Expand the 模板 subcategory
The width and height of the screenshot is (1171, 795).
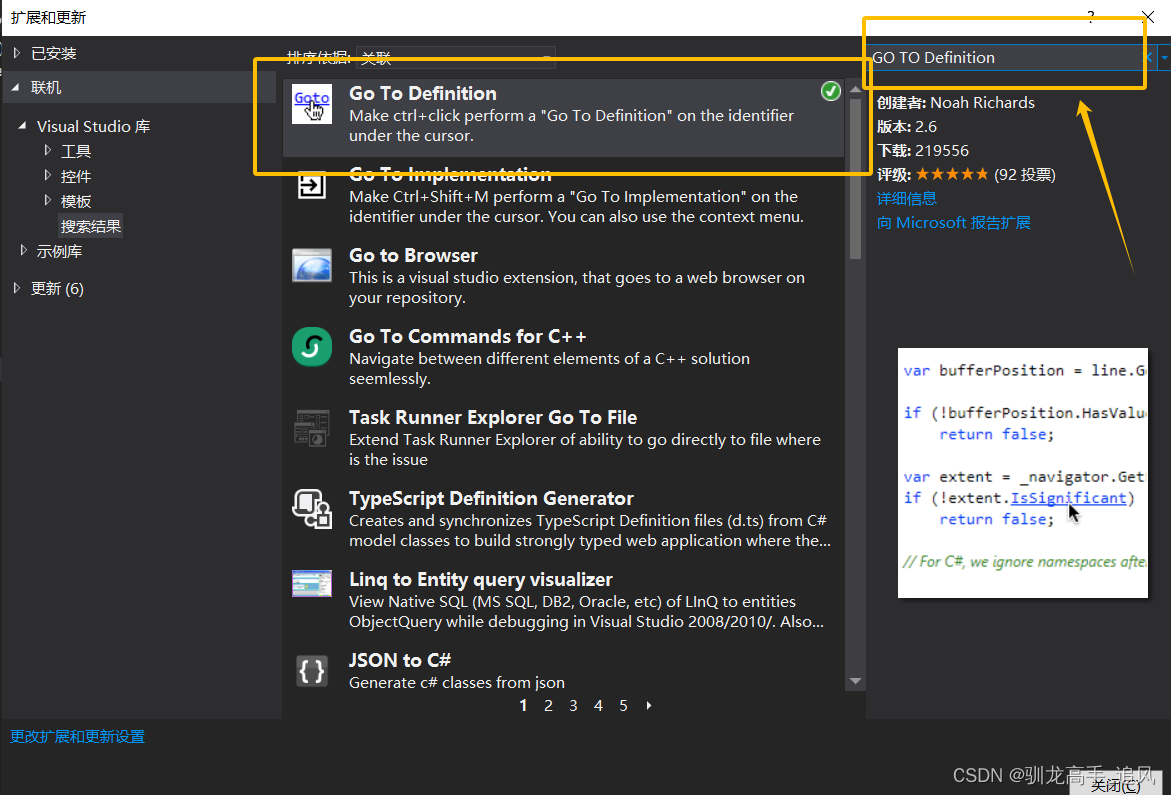coord(48,201)
